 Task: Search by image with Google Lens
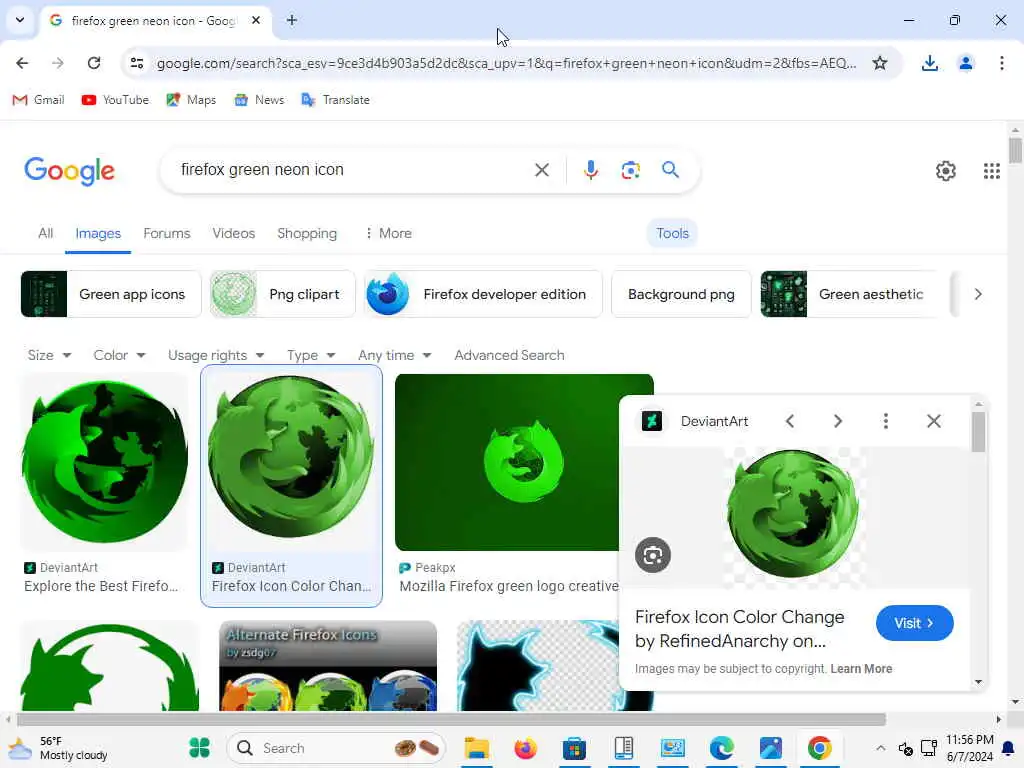click(630, 170)
